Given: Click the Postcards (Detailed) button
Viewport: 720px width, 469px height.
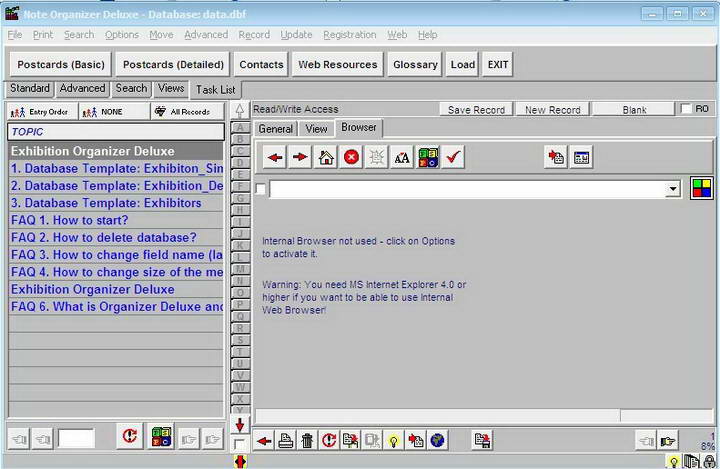Looking at the screenshot, I should click(x=173, y=65).
